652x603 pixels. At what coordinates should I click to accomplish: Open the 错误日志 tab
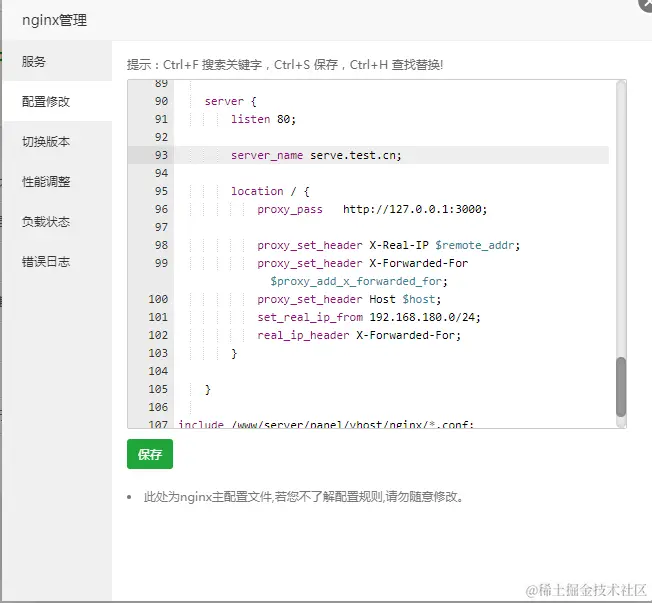(x=57, y=261)
